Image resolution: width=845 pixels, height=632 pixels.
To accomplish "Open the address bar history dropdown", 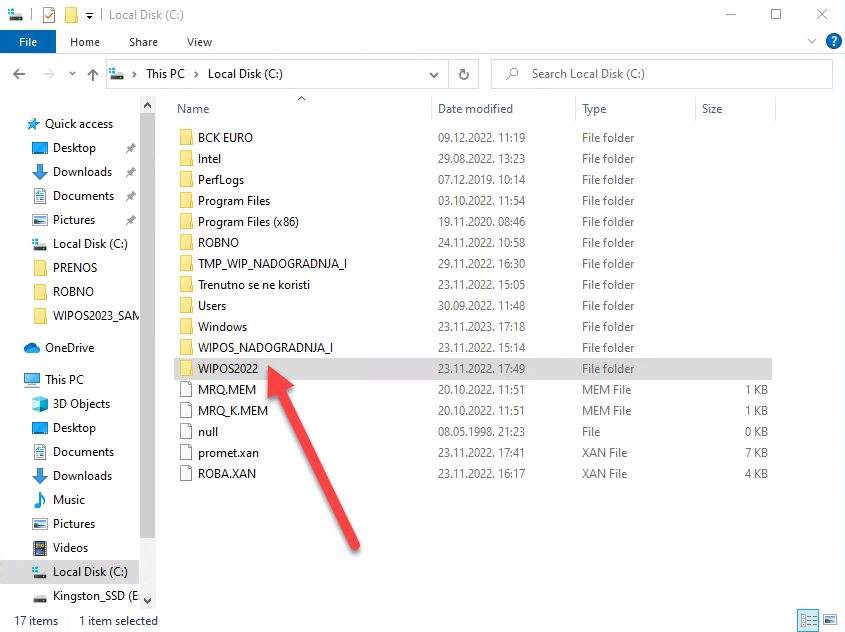I will point(434,74).
